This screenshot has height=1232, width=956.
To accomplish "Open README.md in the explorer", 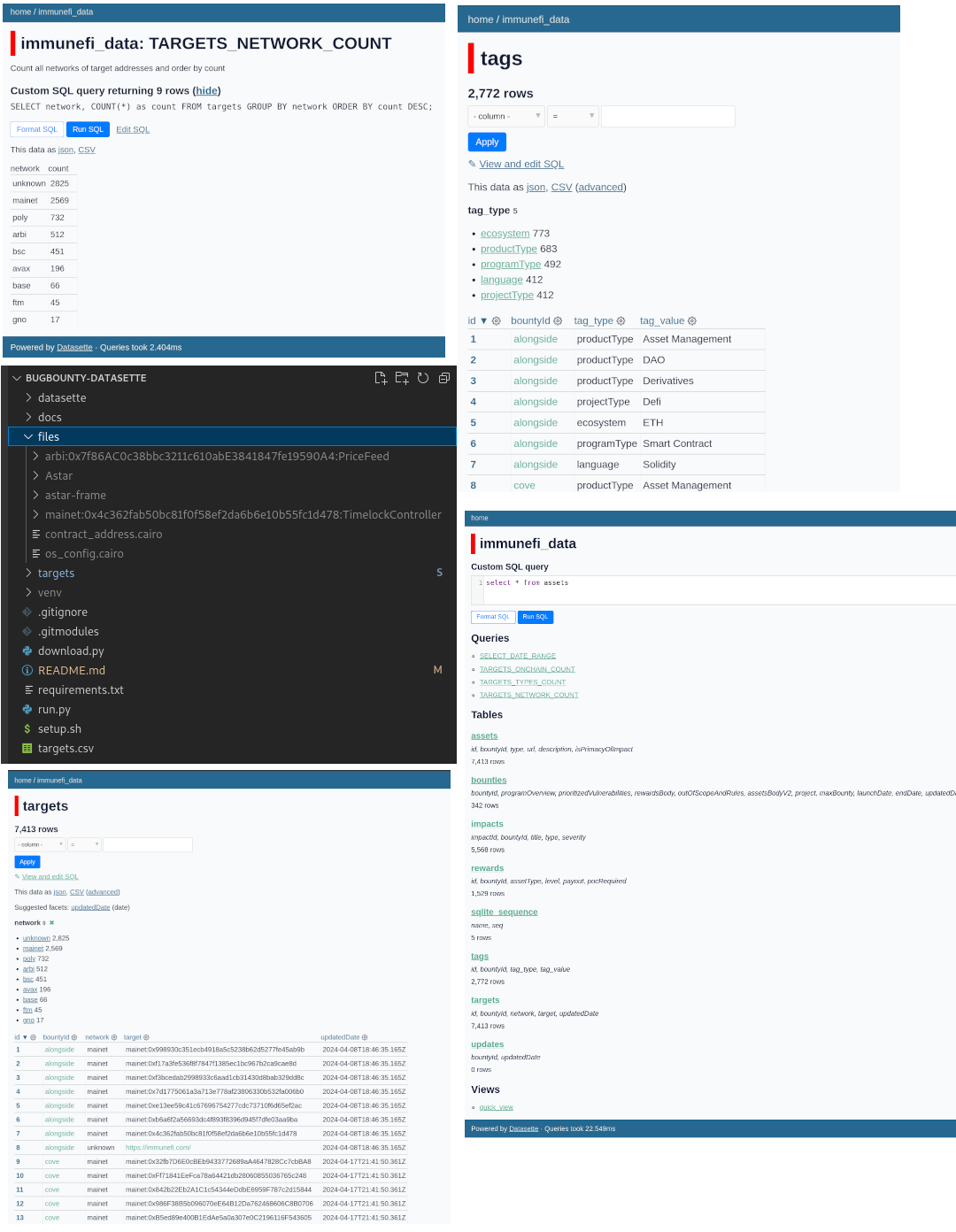I will tap(72, 671).
